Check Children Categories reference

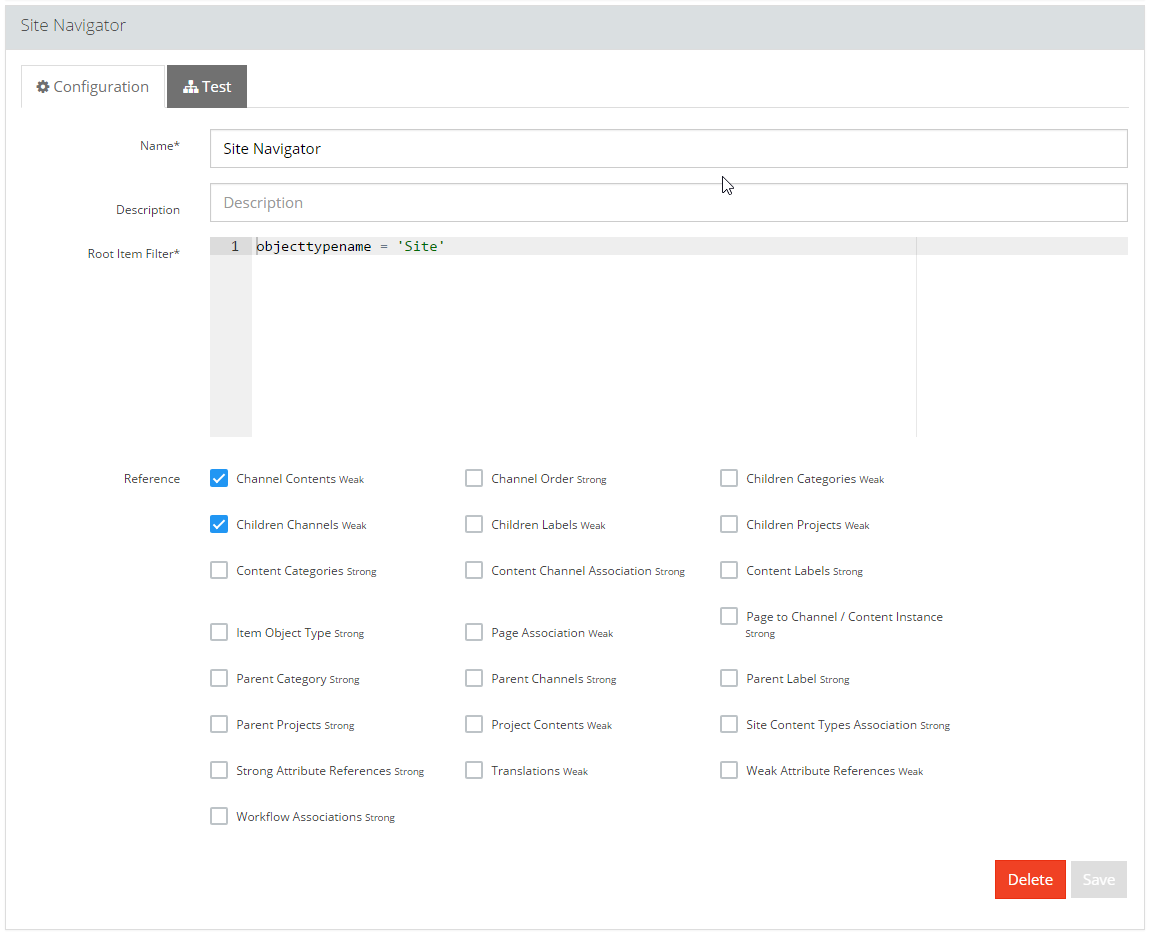coord(729,479)
